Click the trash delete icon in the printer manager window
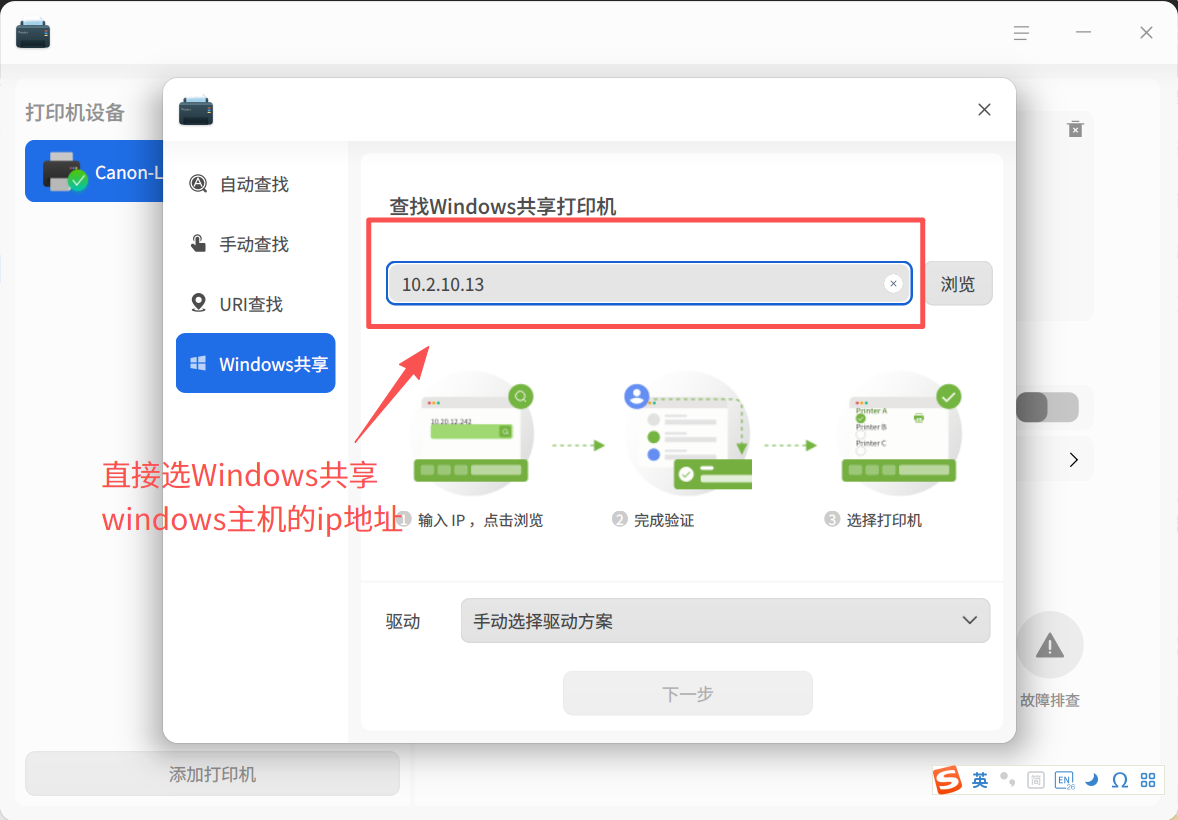This screenshot has height=820, width=1178. 1075,129
